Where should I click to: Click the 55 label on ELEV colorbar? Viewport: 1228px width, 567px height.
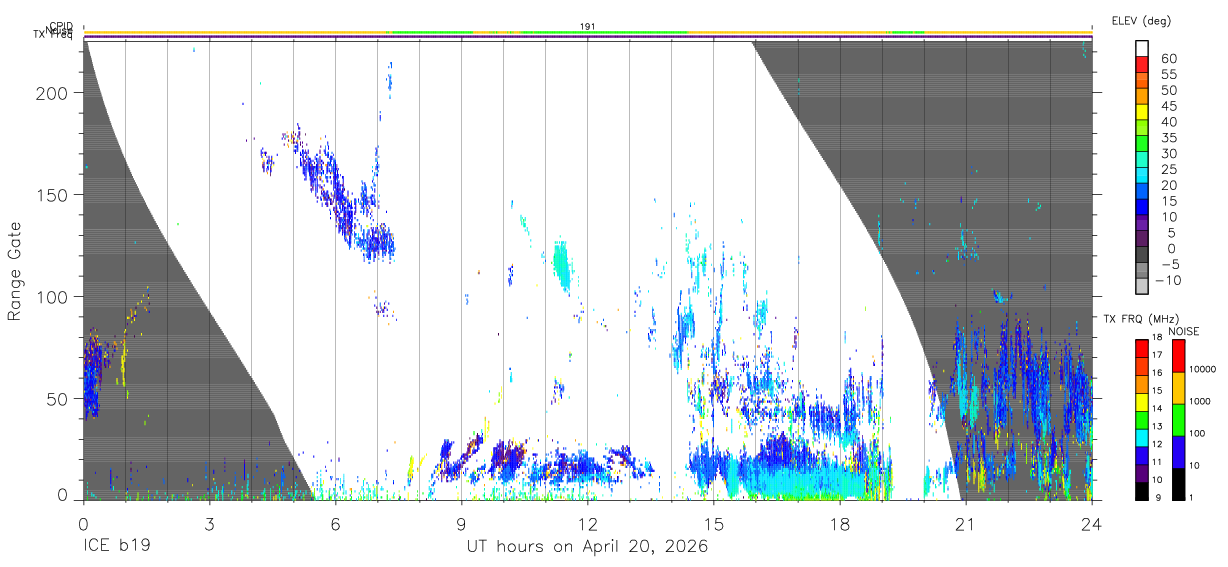pos(1168,75)
